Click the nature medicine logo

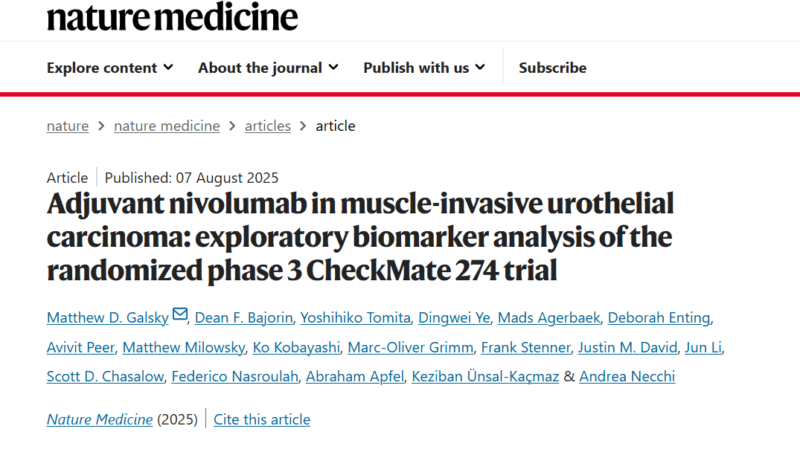pos(172,17)
